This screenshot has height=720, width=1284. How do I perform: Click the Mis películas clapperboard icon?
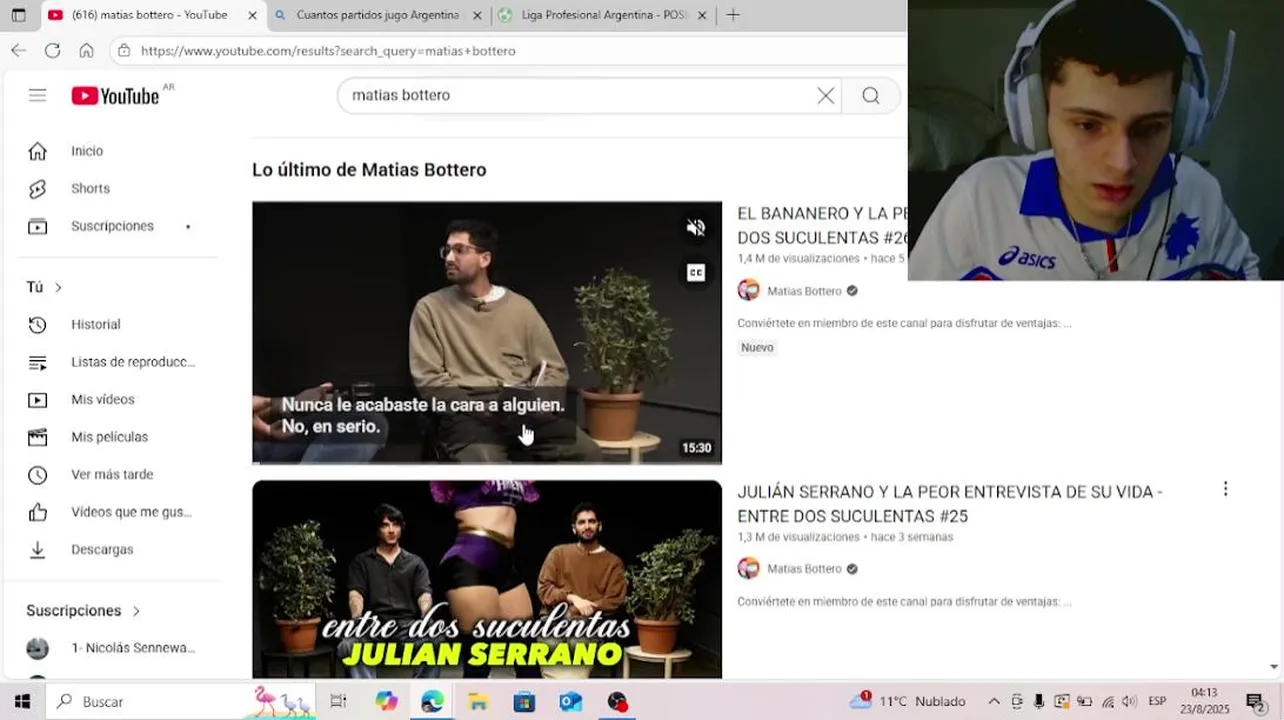37,437
